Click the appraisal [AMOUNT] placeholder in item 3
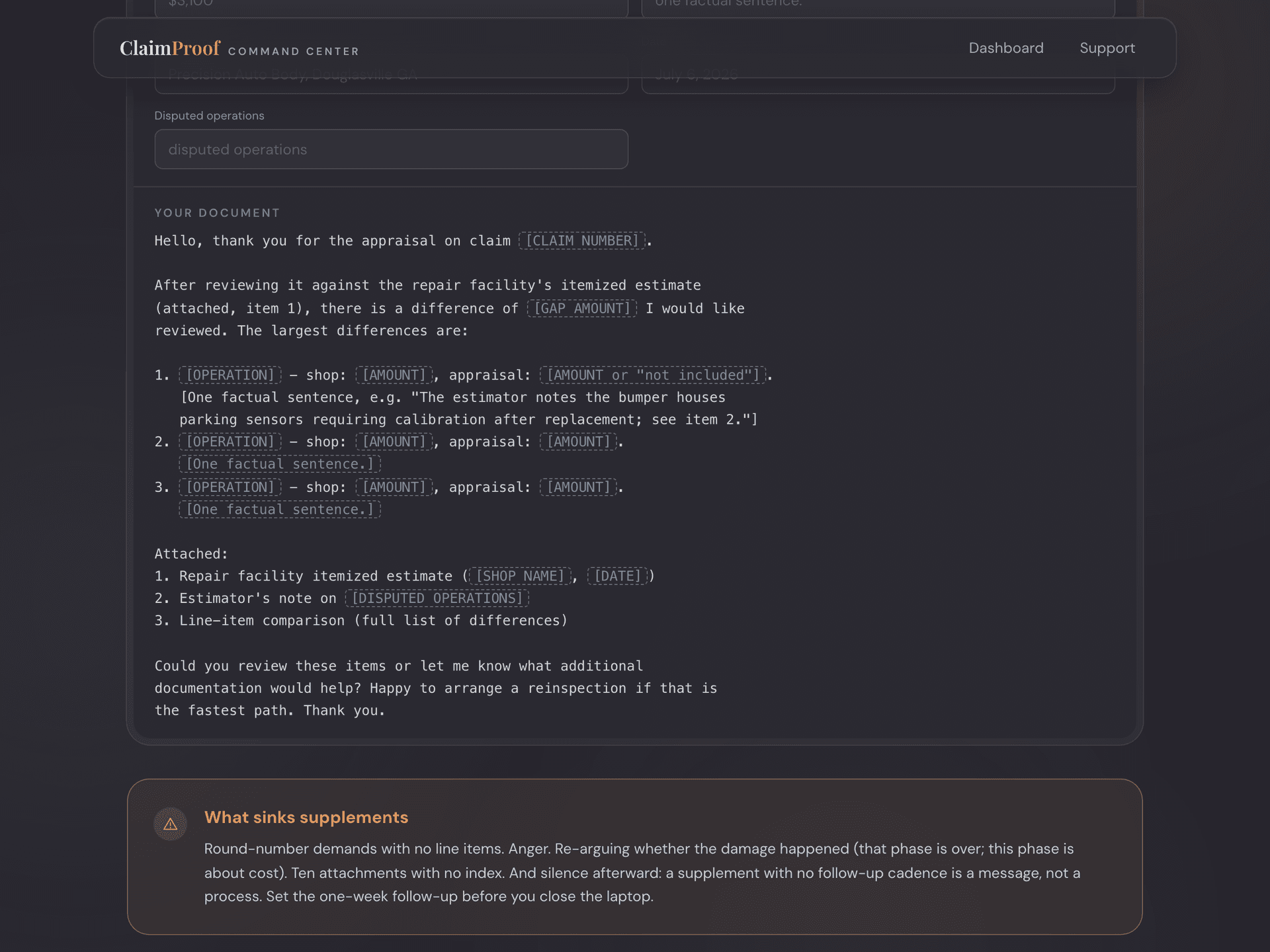Screen dimensions: 1270x952 578,488
